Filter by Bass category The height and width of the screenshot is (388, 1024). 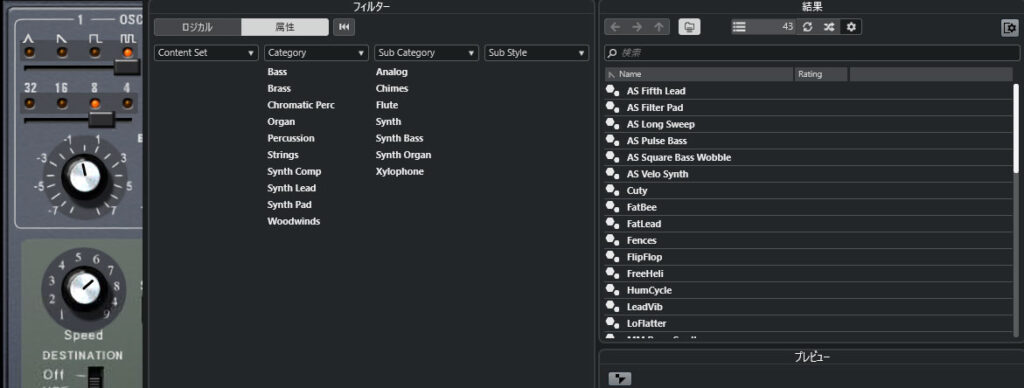click(277, 72)
